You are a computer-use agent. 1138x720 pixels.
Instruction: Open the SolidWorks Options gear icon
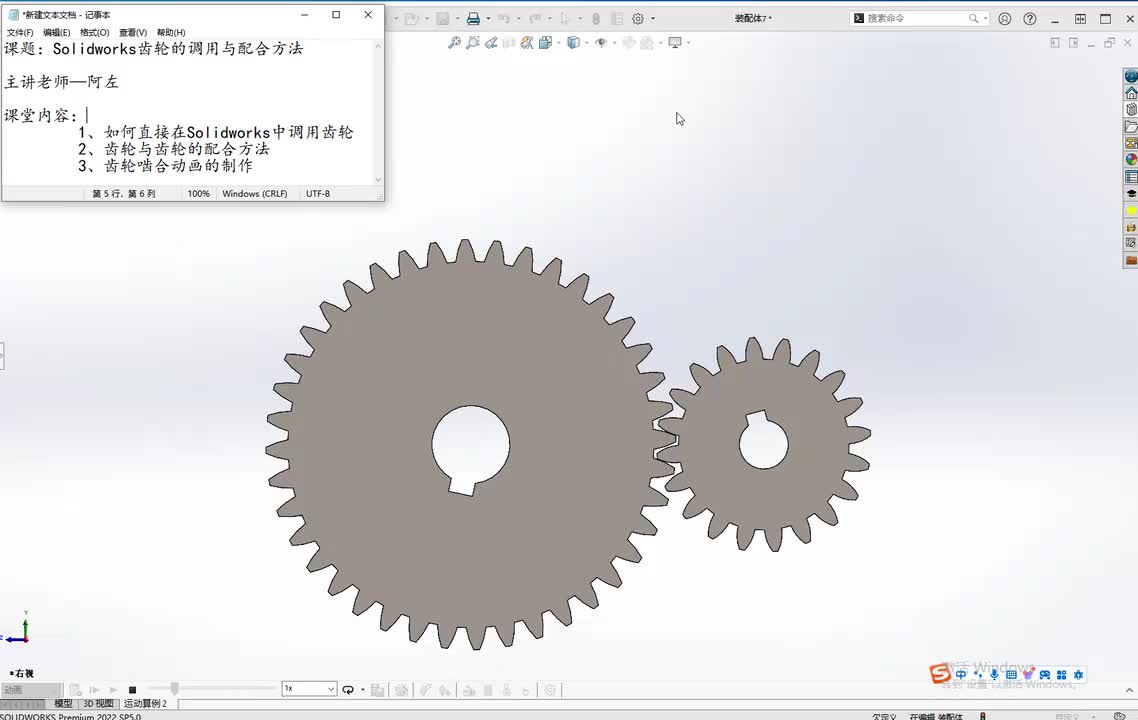click(638, 19)
